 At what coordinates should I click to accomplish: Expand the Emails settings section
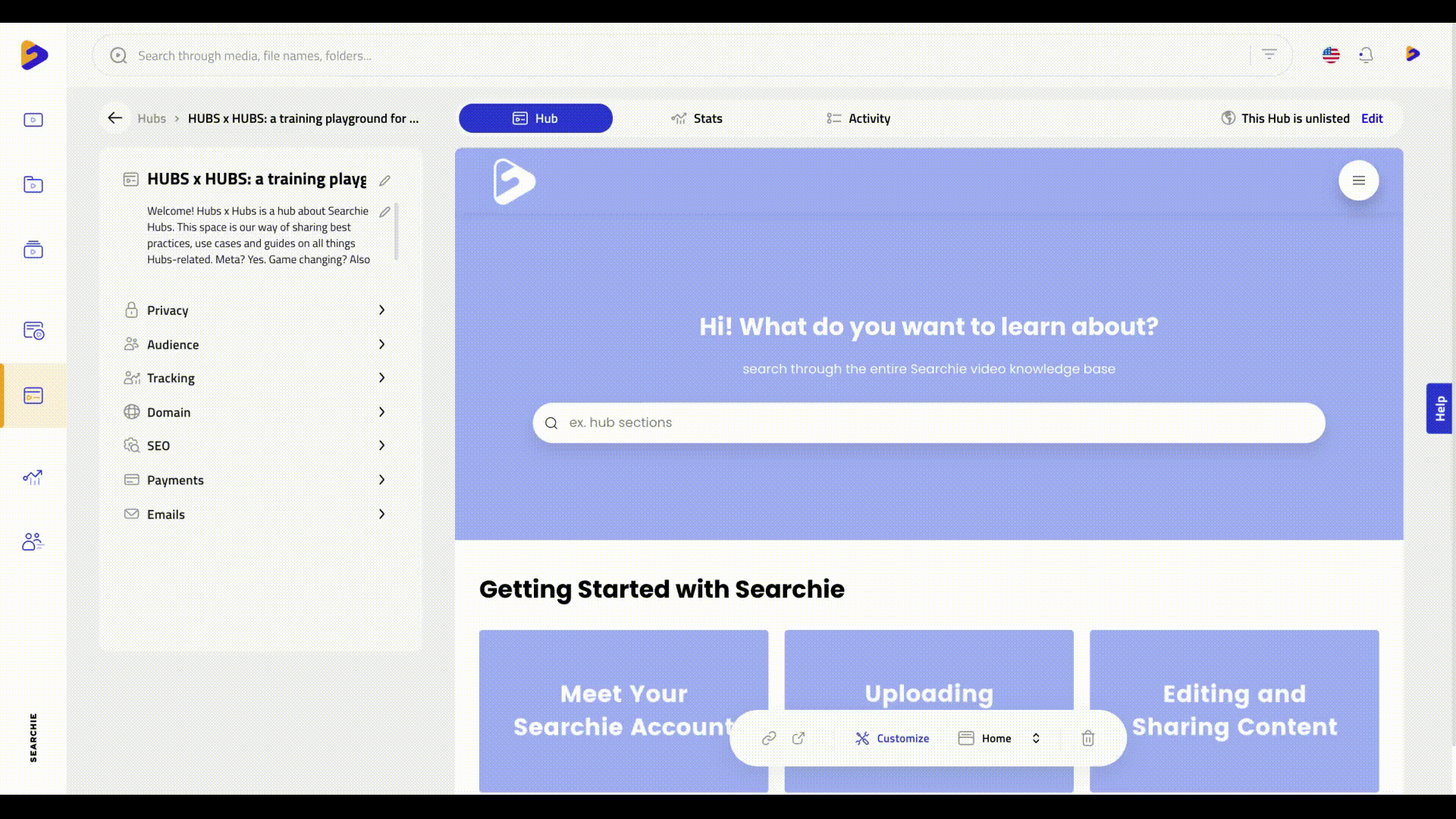coord(256,514)
